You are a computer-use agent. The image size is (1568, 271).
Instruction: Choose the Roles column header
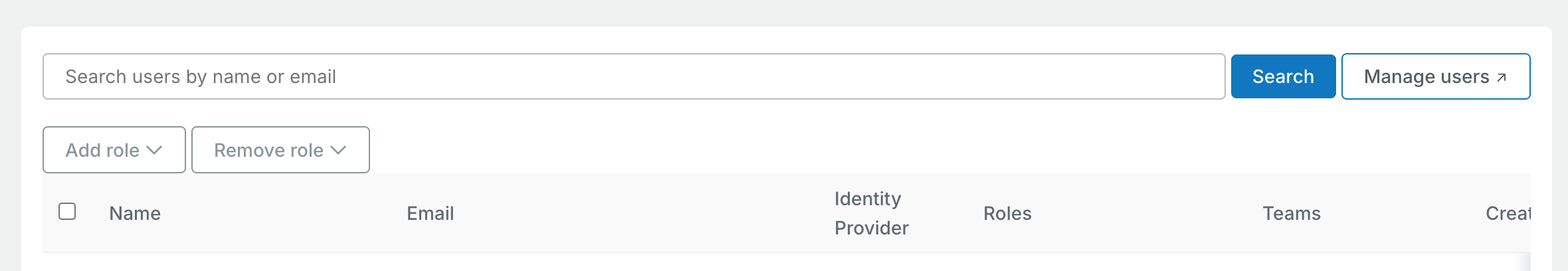1007,213
